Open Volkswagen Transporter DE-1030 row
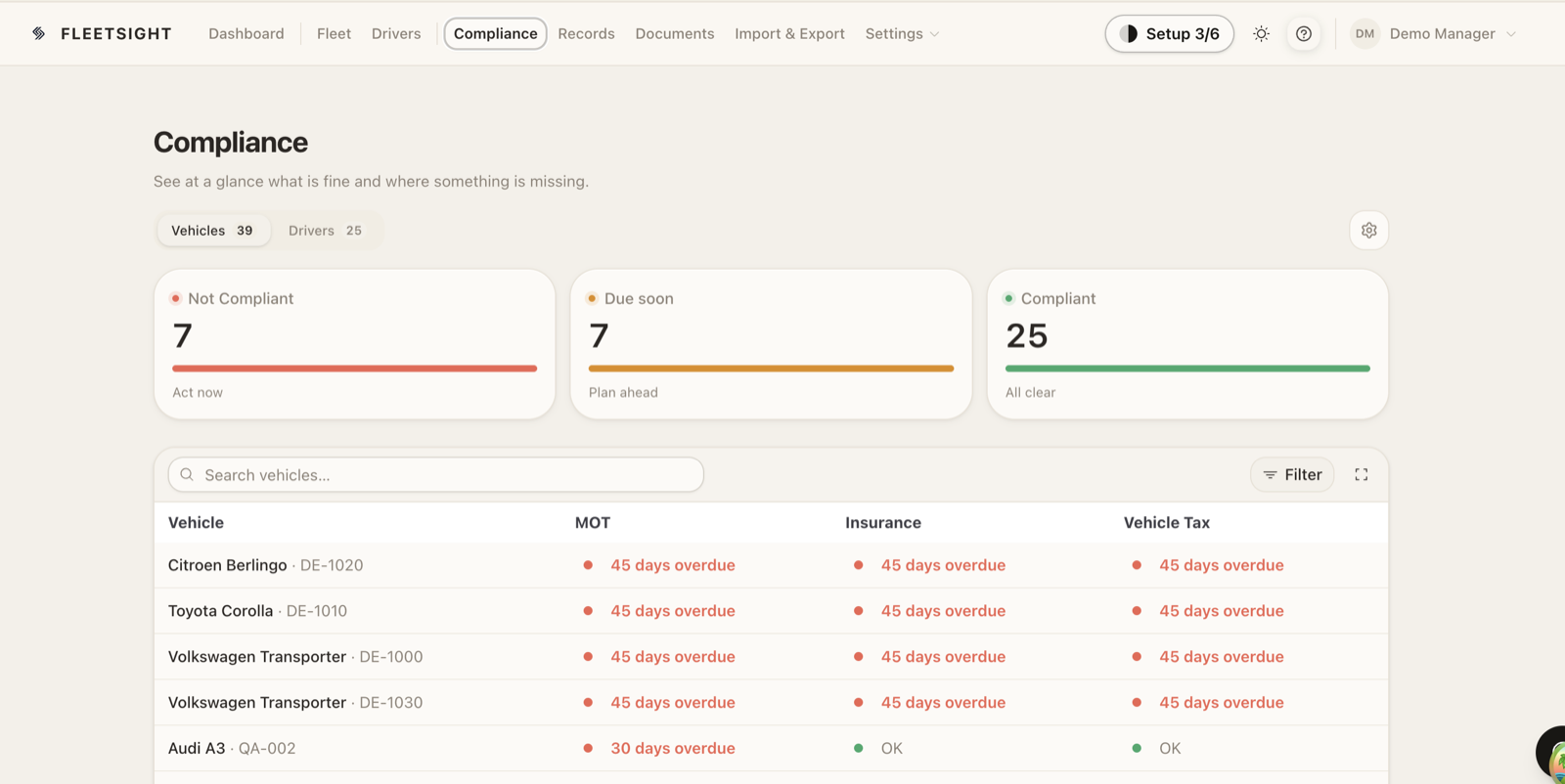 click(771, 703)
